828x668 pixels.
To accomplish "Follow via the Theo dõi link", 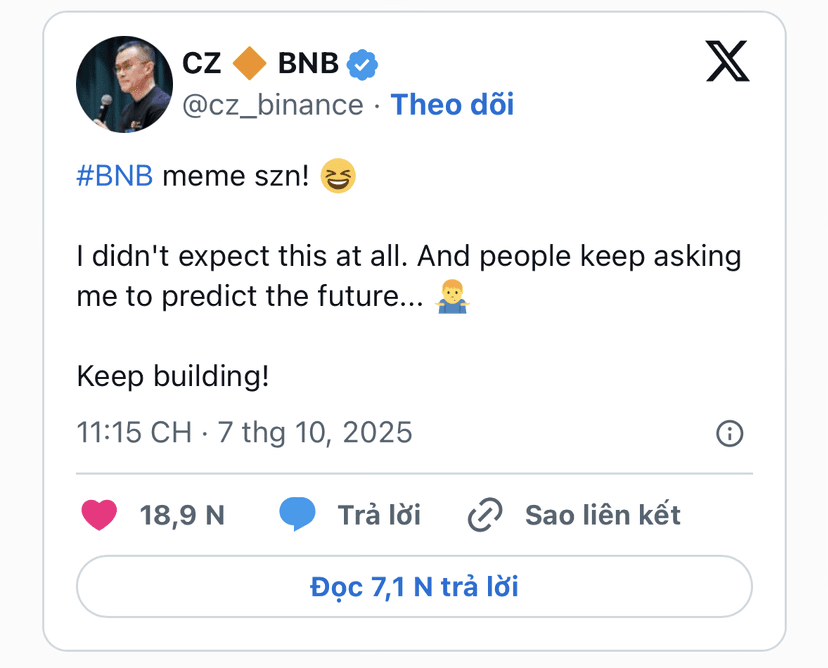I will (x=452, y=104).
